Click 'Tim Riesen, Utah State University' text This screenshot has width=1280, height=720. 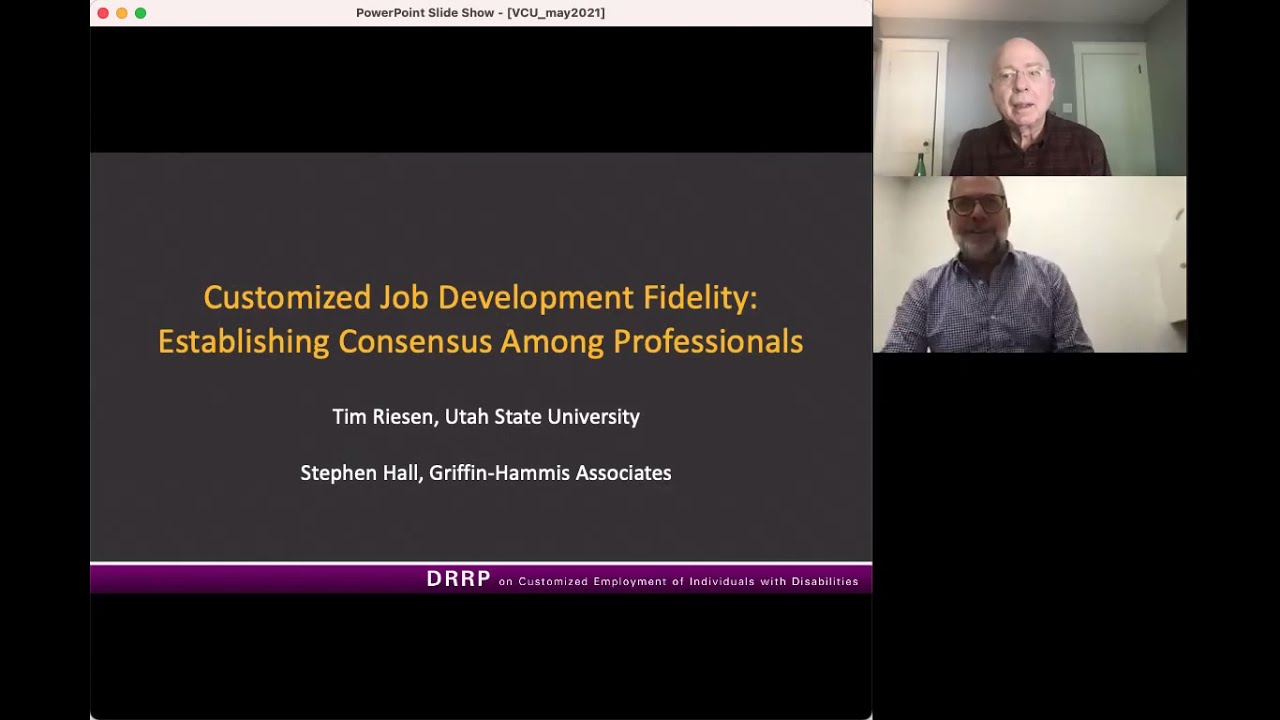486,416
